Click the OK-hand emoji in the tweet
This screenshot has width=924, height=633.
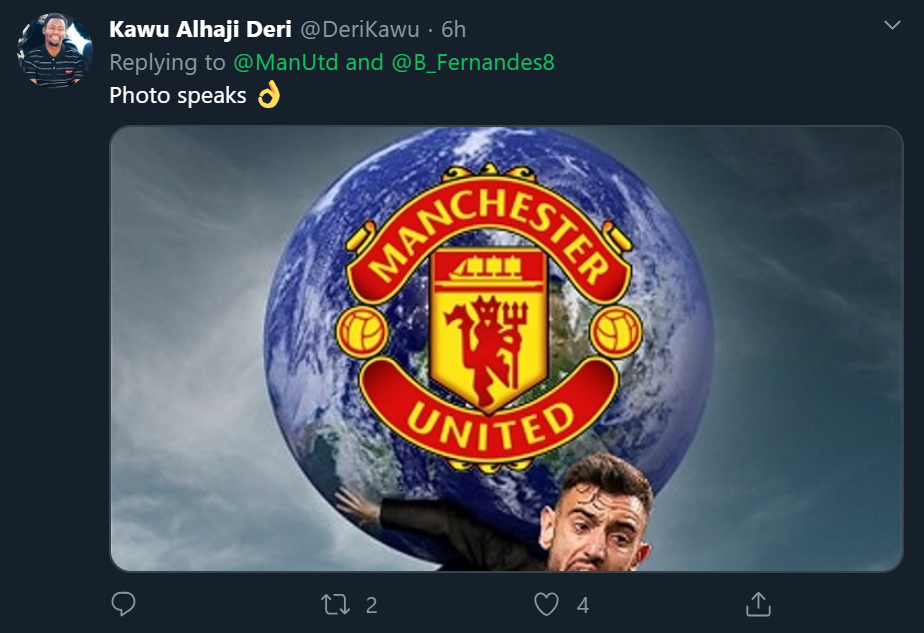pyautogui.click(x=269, y=96)
